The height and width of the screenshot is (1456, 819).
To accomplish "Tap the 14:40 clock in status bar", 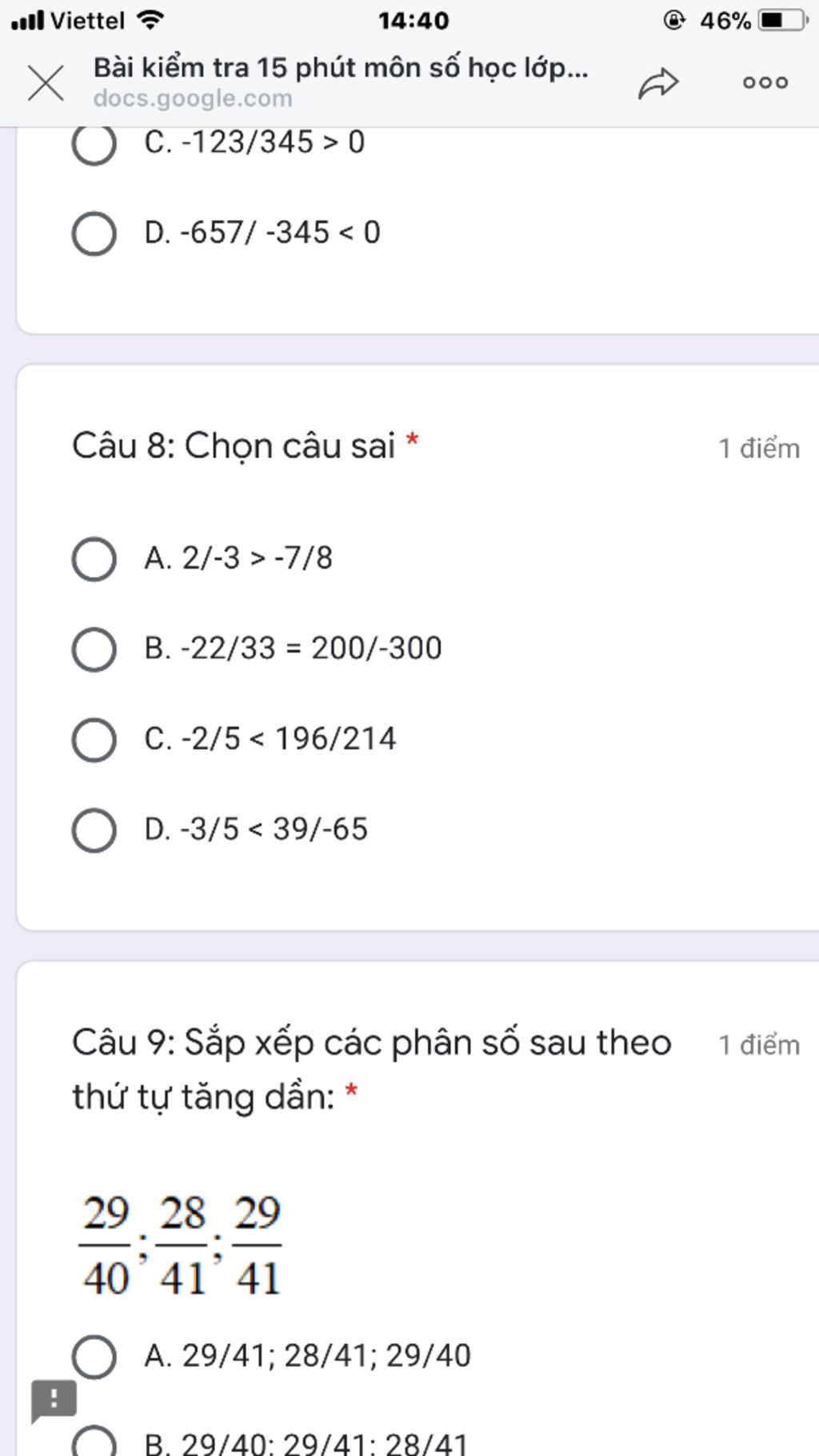I will [413, 20].
